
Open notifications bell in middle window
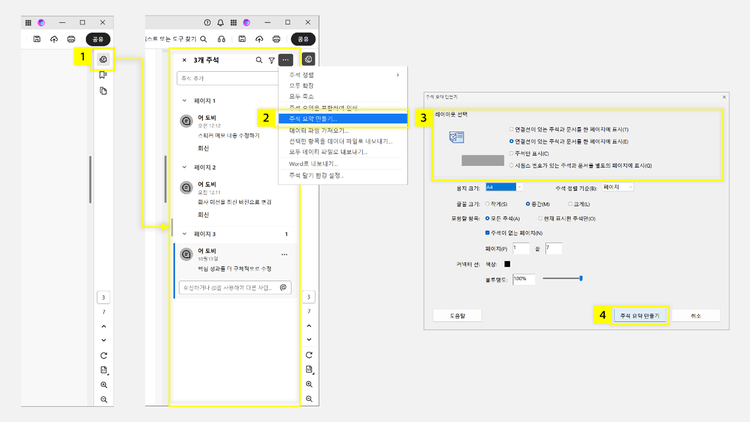pyautogui.click(x=221, y=22)
